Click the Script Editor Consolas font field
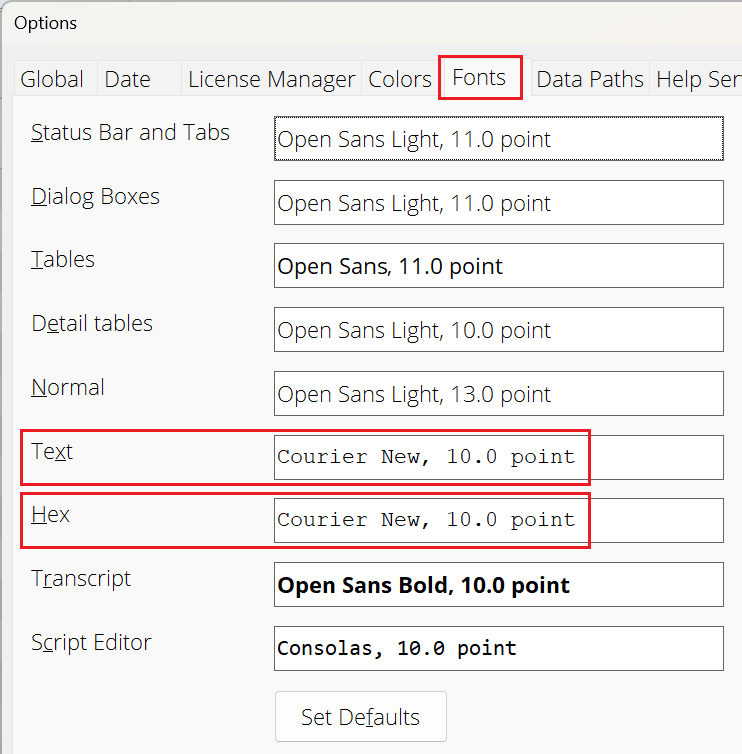 (498, 648)
